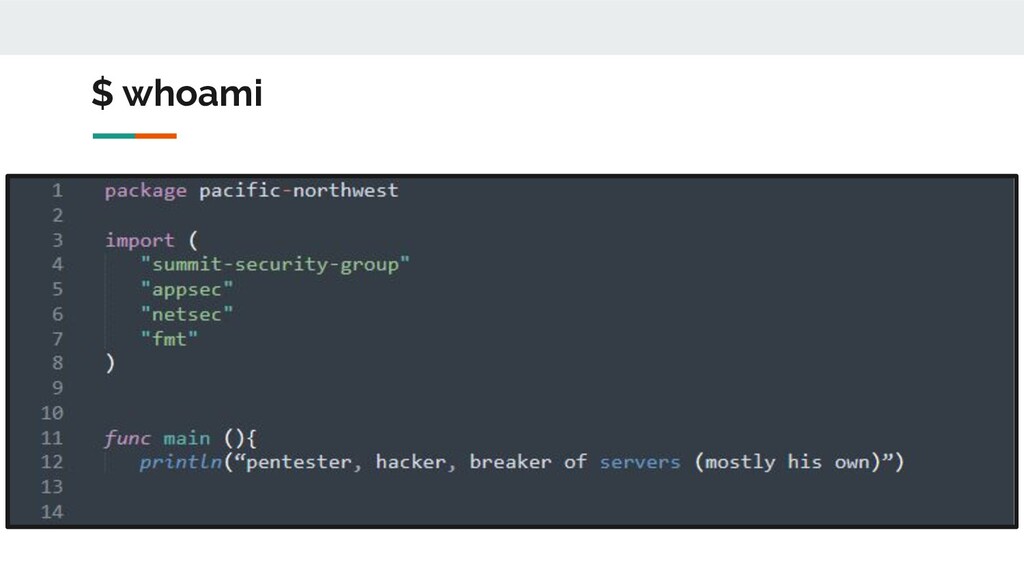Click the '$ whoami' slide title
This screenshot has height=576, width=1024.
[x=177, y=93]
